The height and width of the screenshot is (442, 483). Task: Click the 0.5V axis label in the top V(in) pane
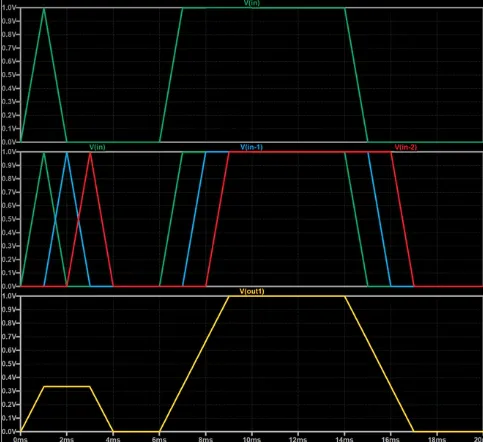pyautogui.click(x=9, y=75)
